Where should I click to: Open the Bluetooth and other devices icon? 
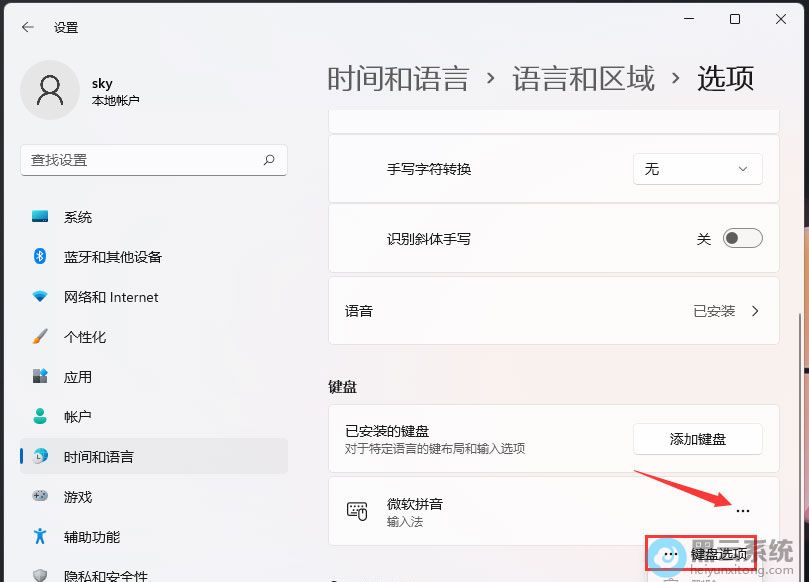click(40, 257)
